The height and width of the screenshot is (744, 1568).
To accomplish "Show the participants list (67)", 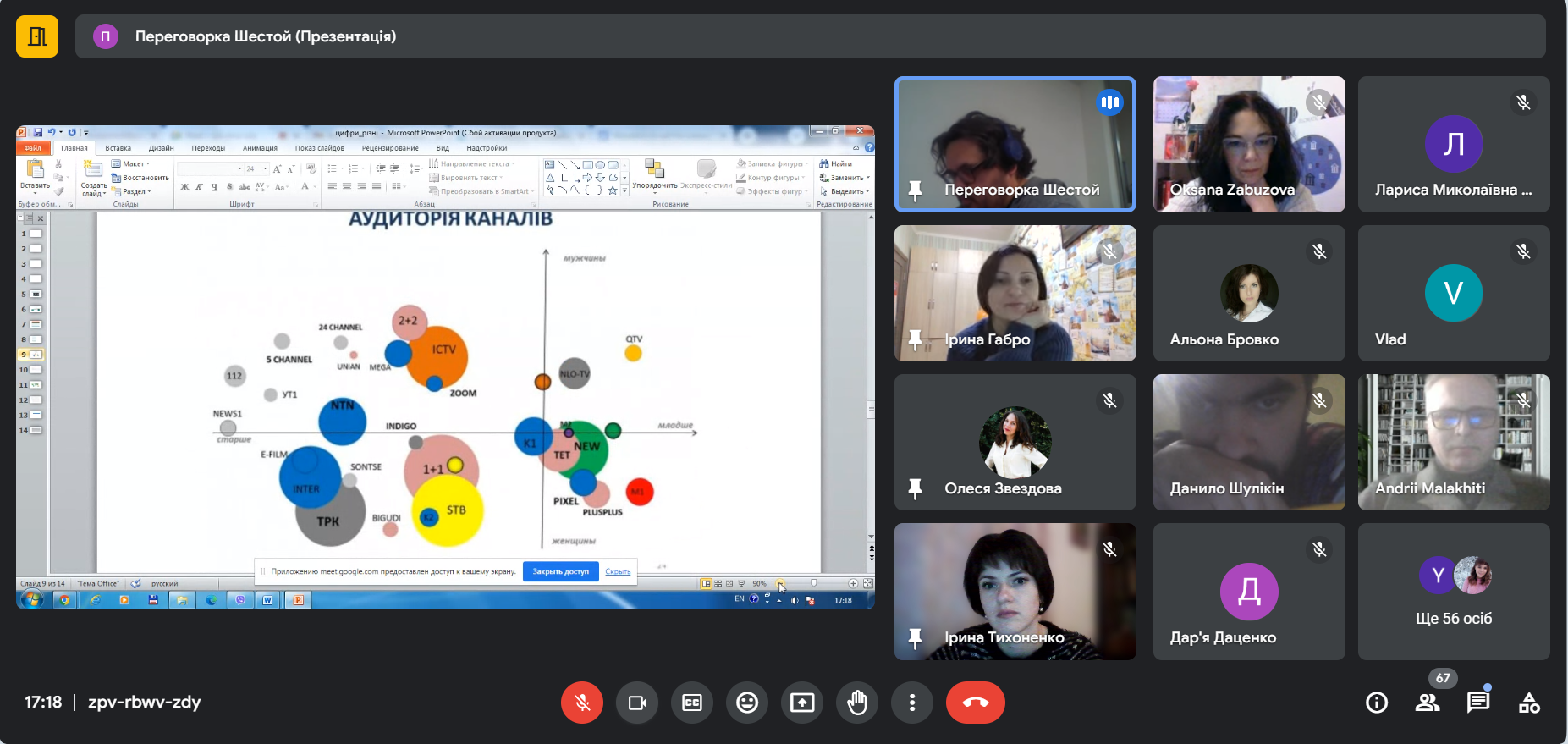I will [x=1428, y=703].
